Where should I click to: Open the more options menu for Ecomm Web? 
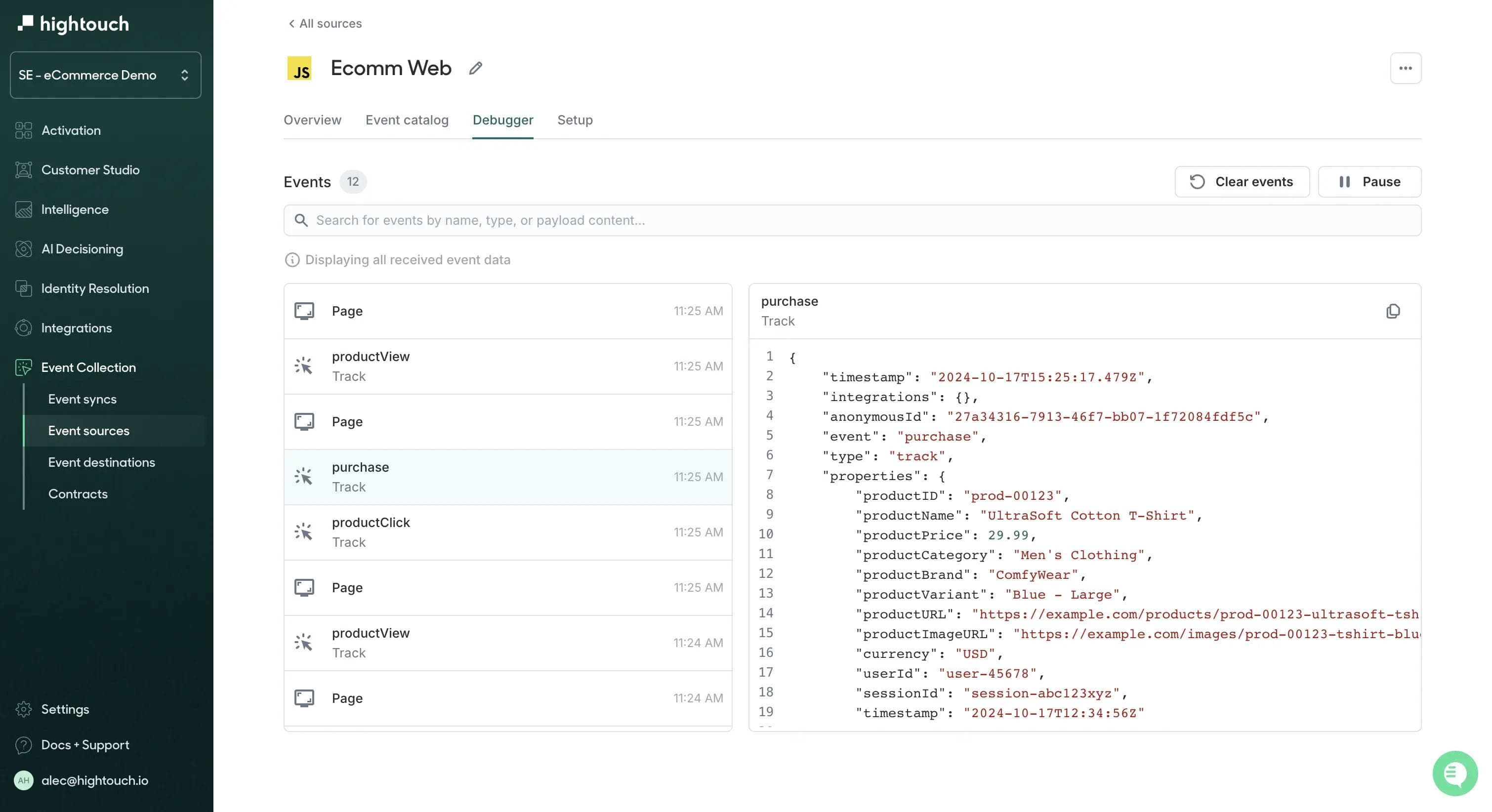coord(1406,68)
